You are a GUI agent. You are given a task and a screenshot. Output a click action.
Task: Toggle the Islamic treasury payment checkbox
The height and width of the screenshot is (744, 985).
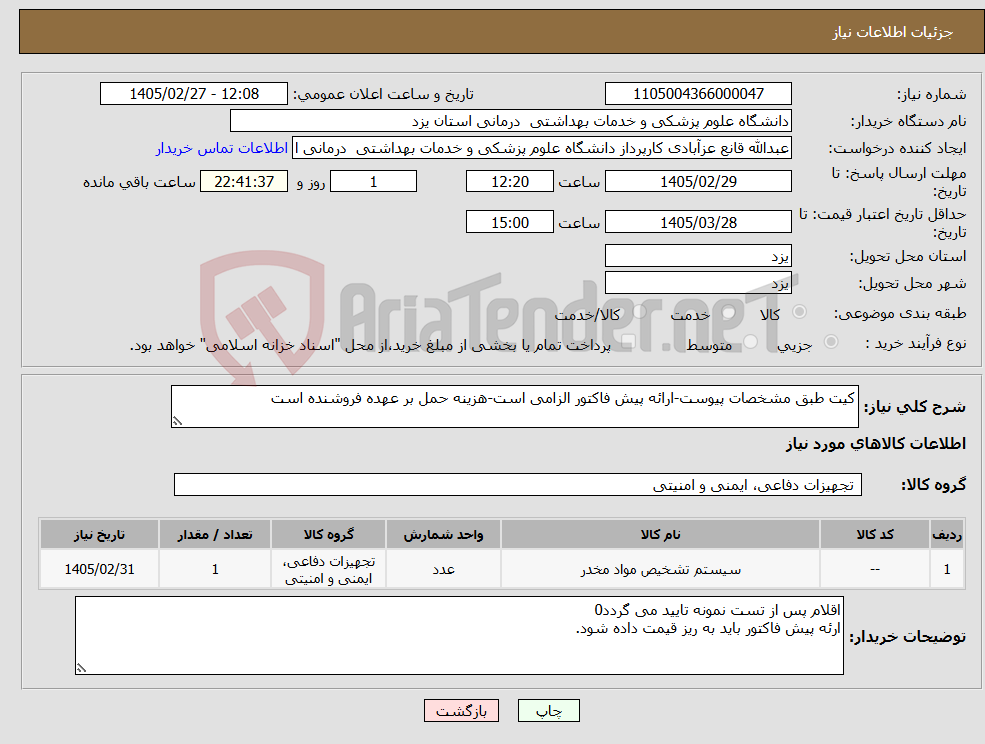(627, 342)
